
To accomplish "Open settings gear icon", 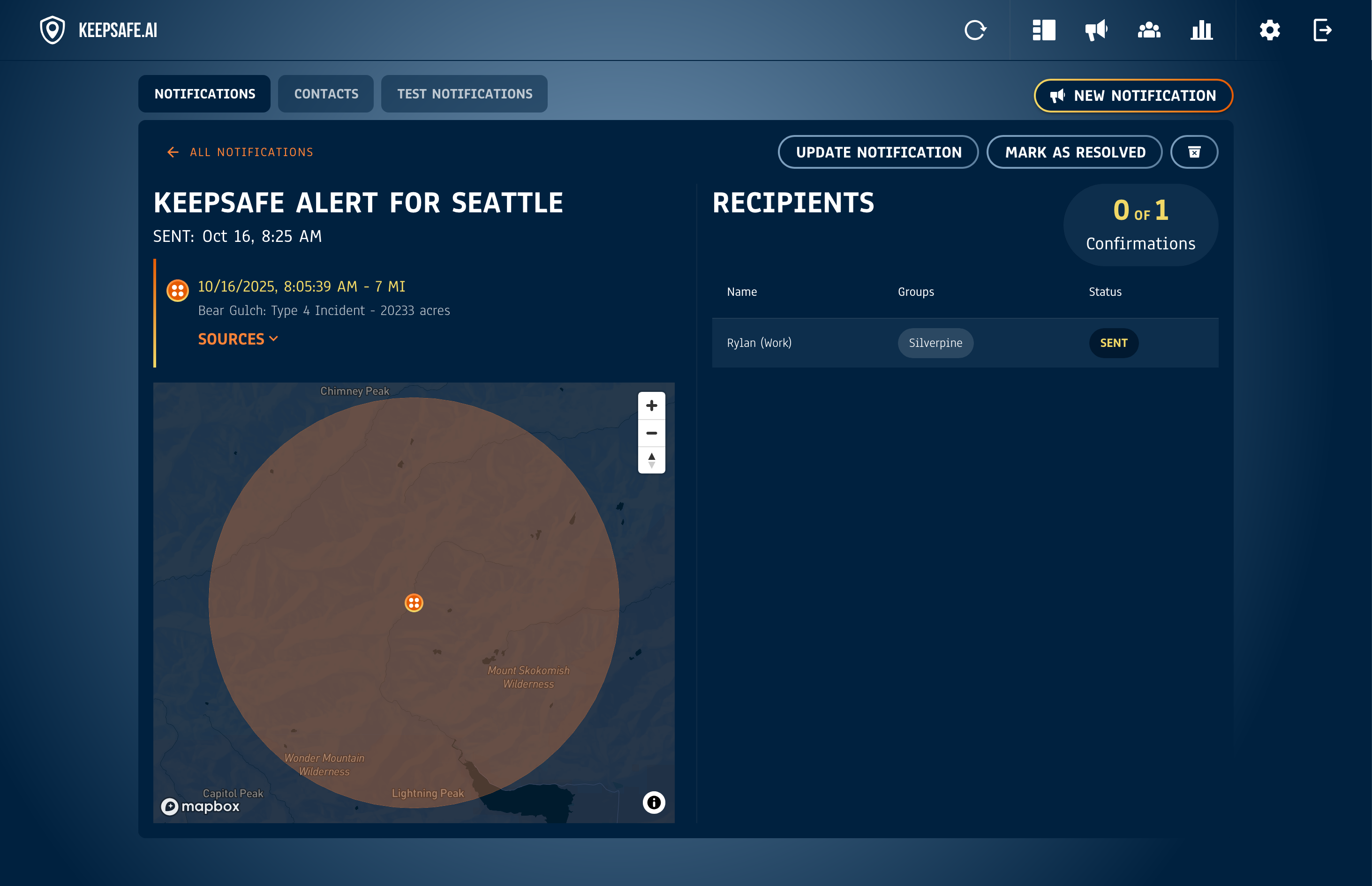I will click(x=1270, y=30).
